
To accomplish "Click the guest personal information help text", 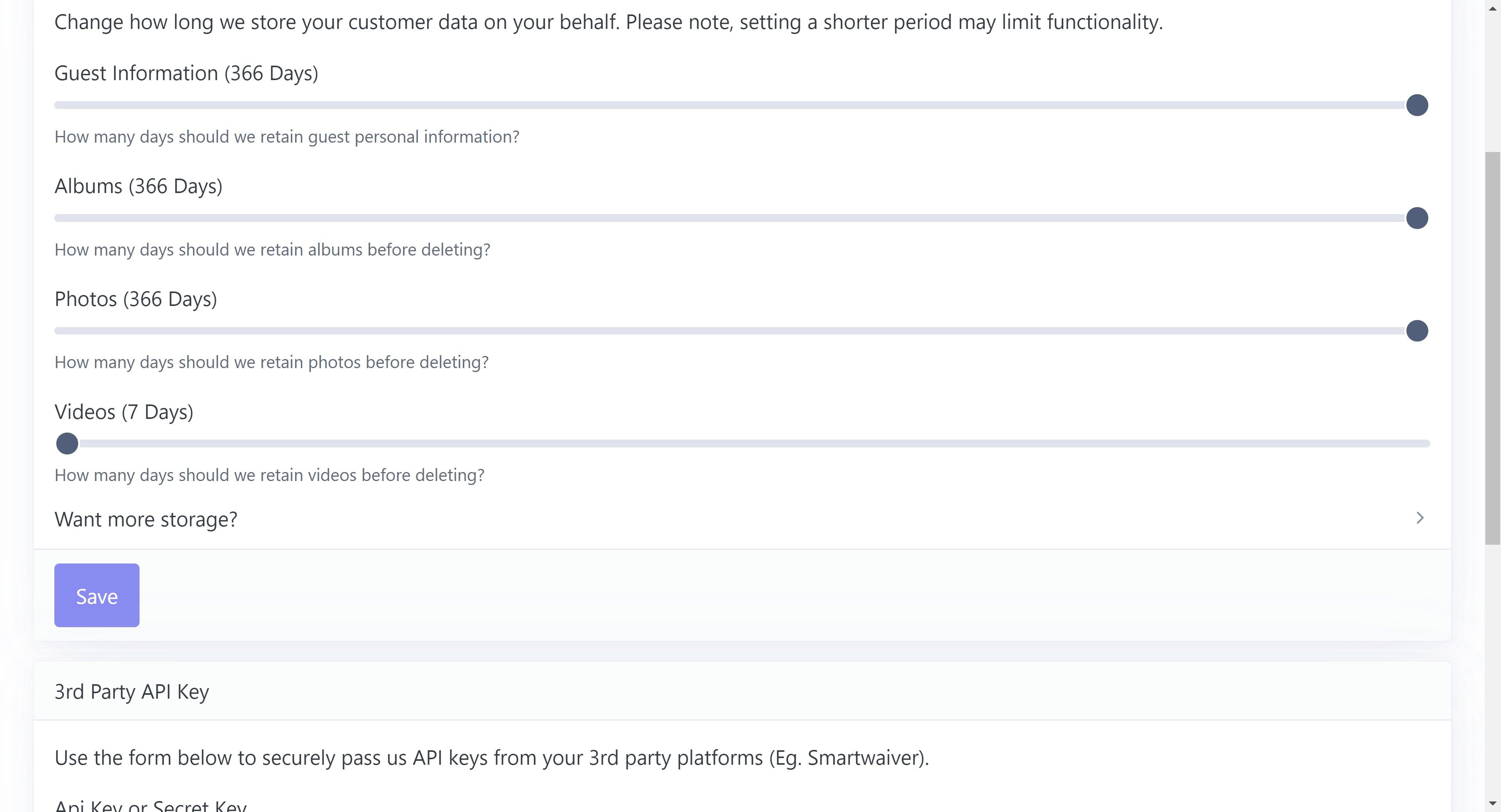I will coord(287,137).
